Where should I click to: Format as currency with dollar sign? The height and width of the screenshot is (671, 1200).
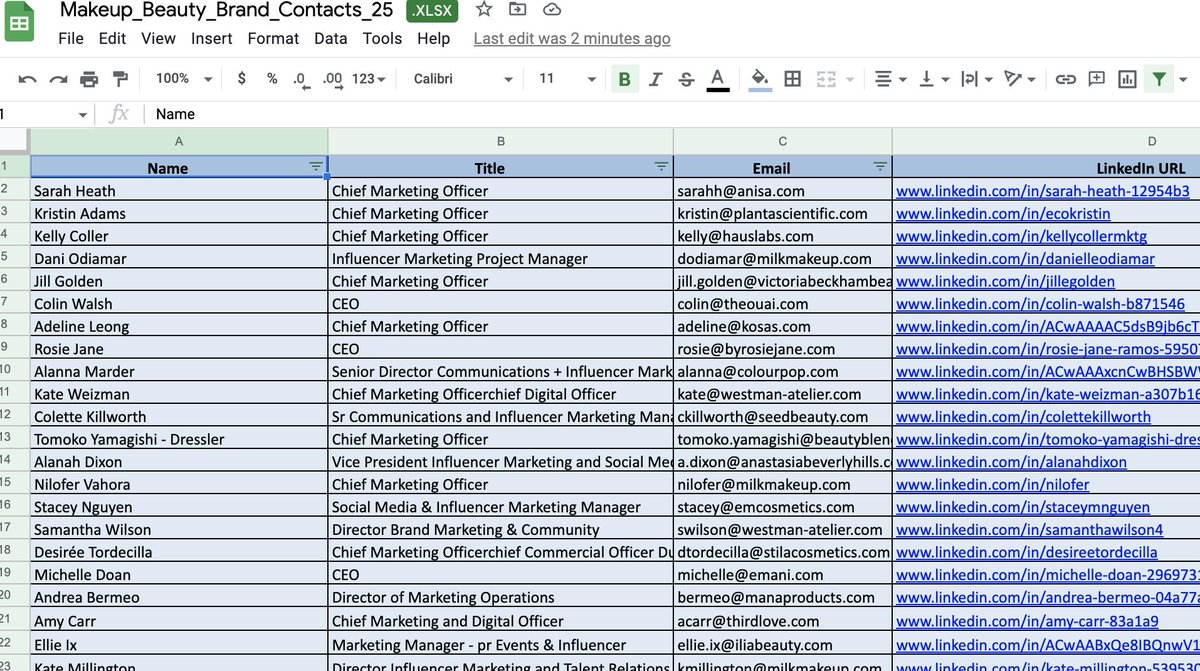pos(242,79)
